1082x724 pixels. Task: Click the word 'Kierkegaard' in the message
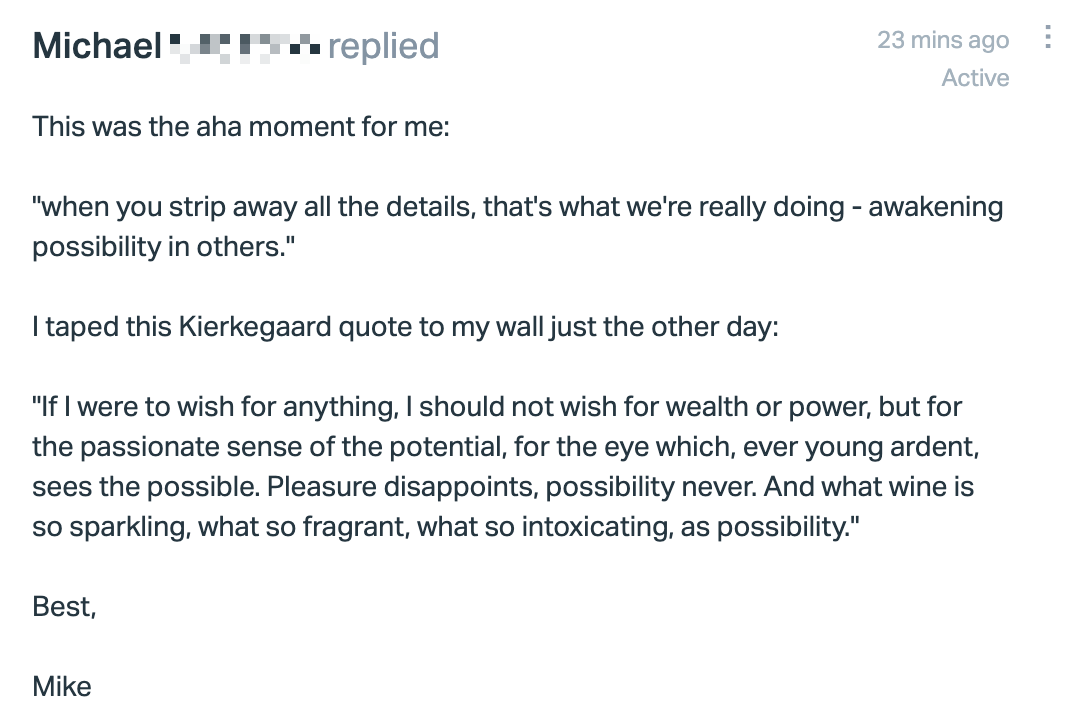[255, 327]
